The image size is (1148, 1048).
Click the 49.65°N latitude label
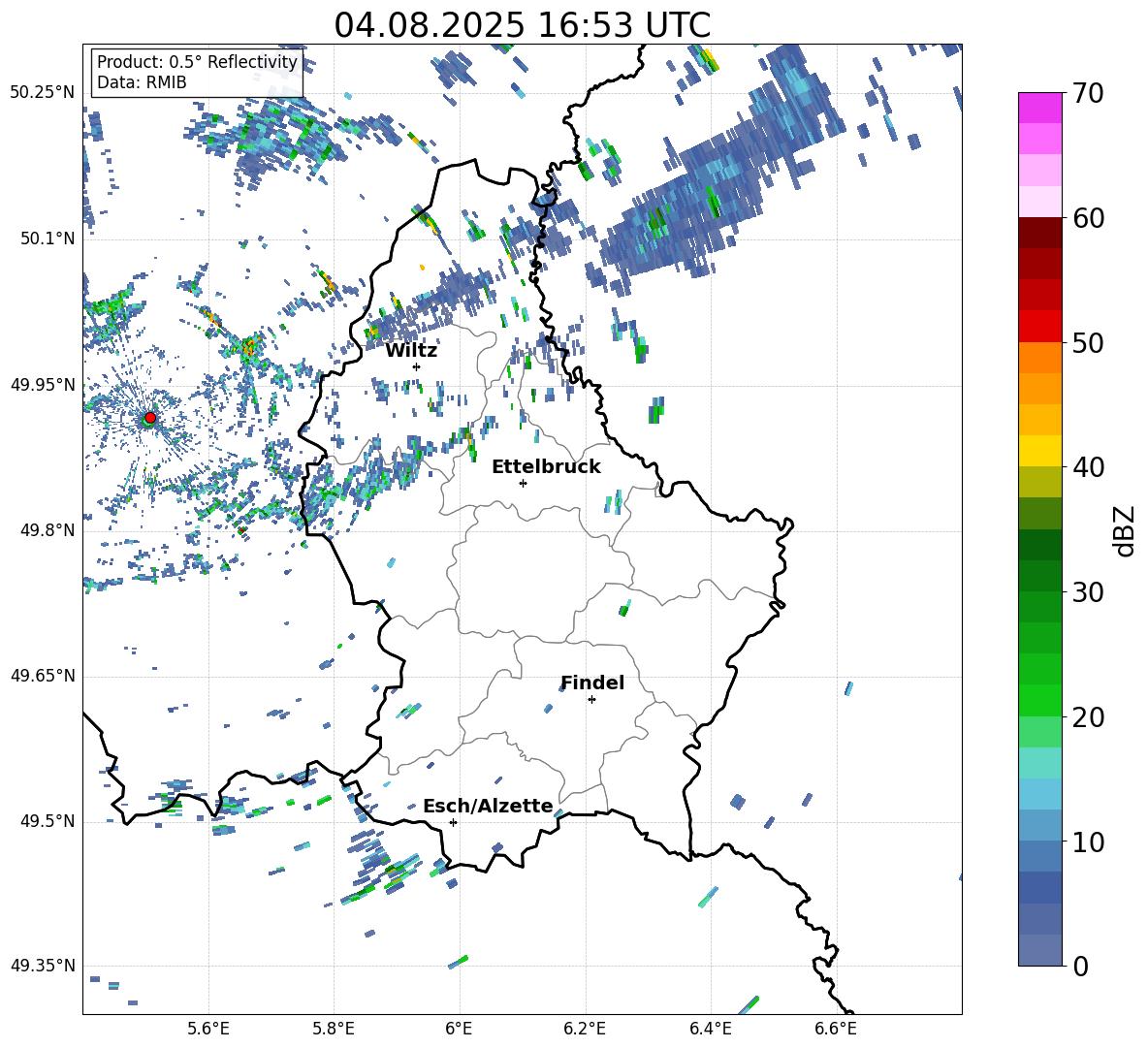43,676
